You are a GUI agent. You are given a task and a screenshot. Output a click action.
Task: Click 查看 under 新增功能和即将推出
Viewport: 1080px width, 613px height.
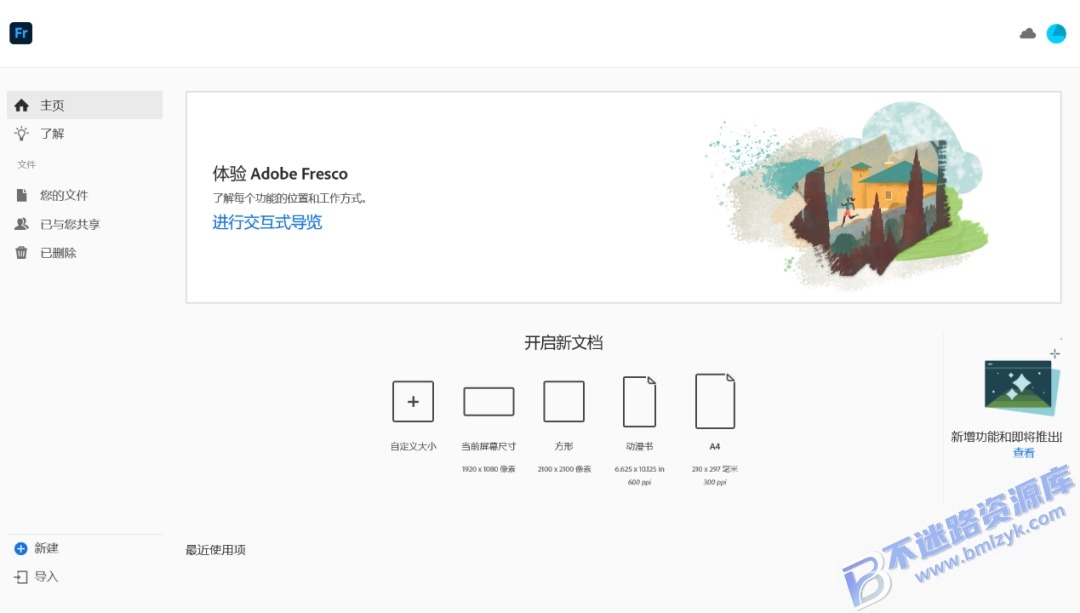point(1023,452)
